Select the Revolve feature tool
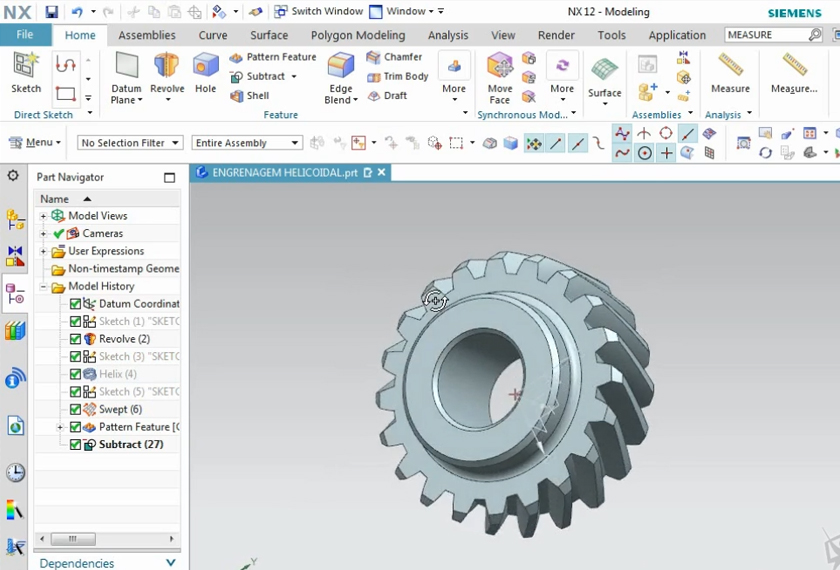This screenshot has width=840, height=570. point(167,69)
